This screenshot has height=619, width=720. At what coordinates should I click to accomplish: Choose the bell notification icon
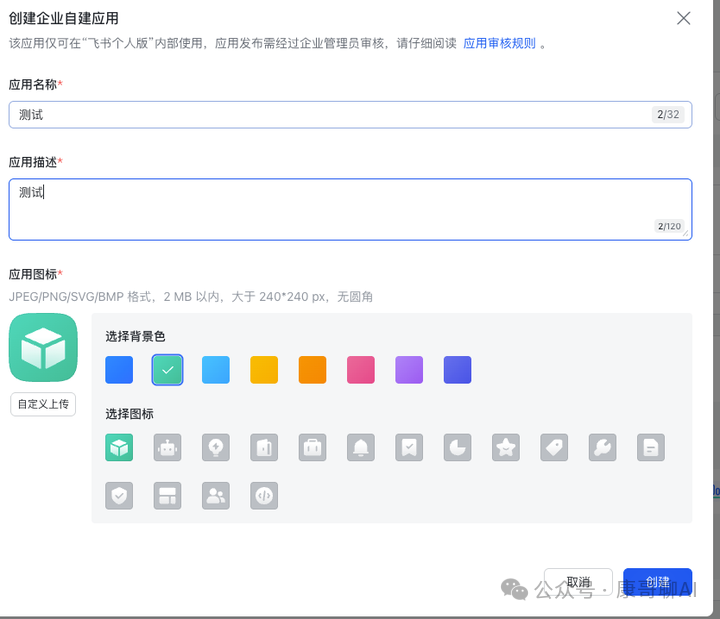(x=361, y=447)
